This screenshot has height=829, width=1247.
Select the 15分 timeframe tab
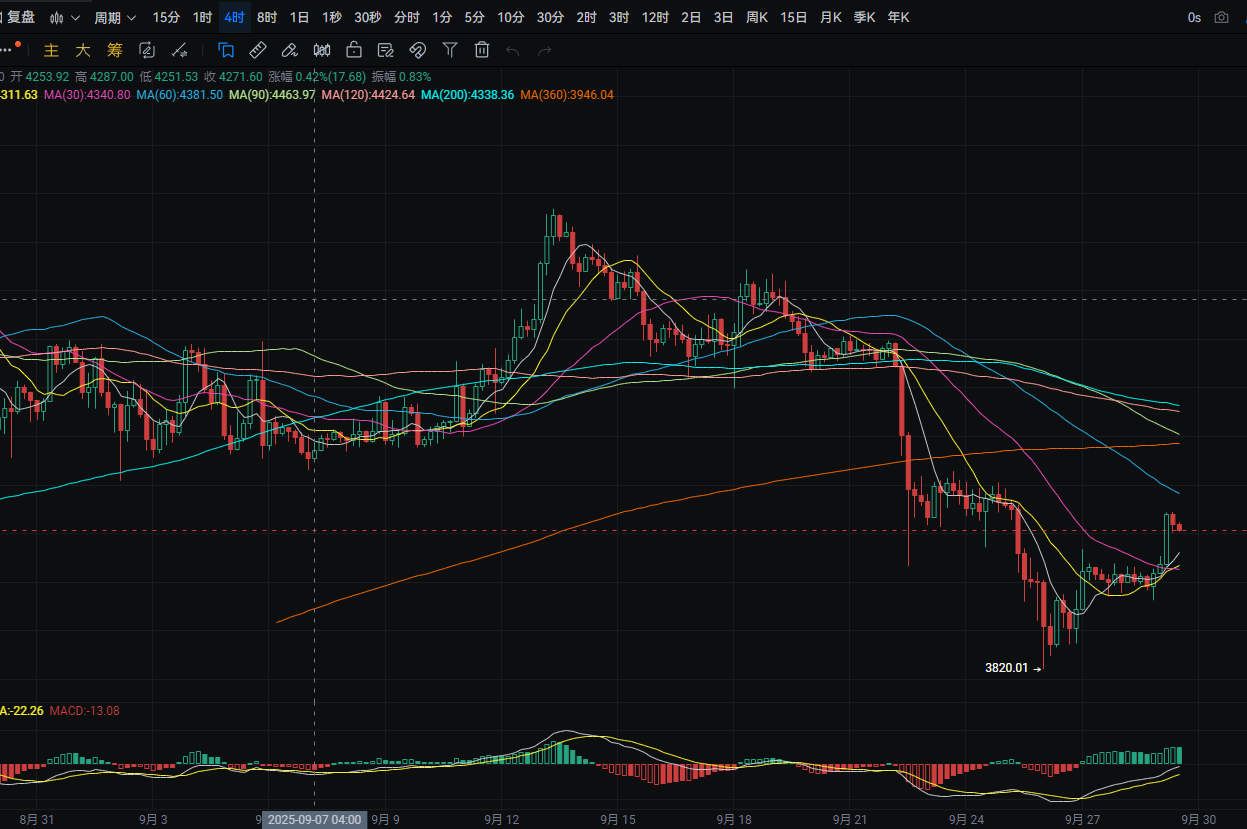click(x=166, y=17)
